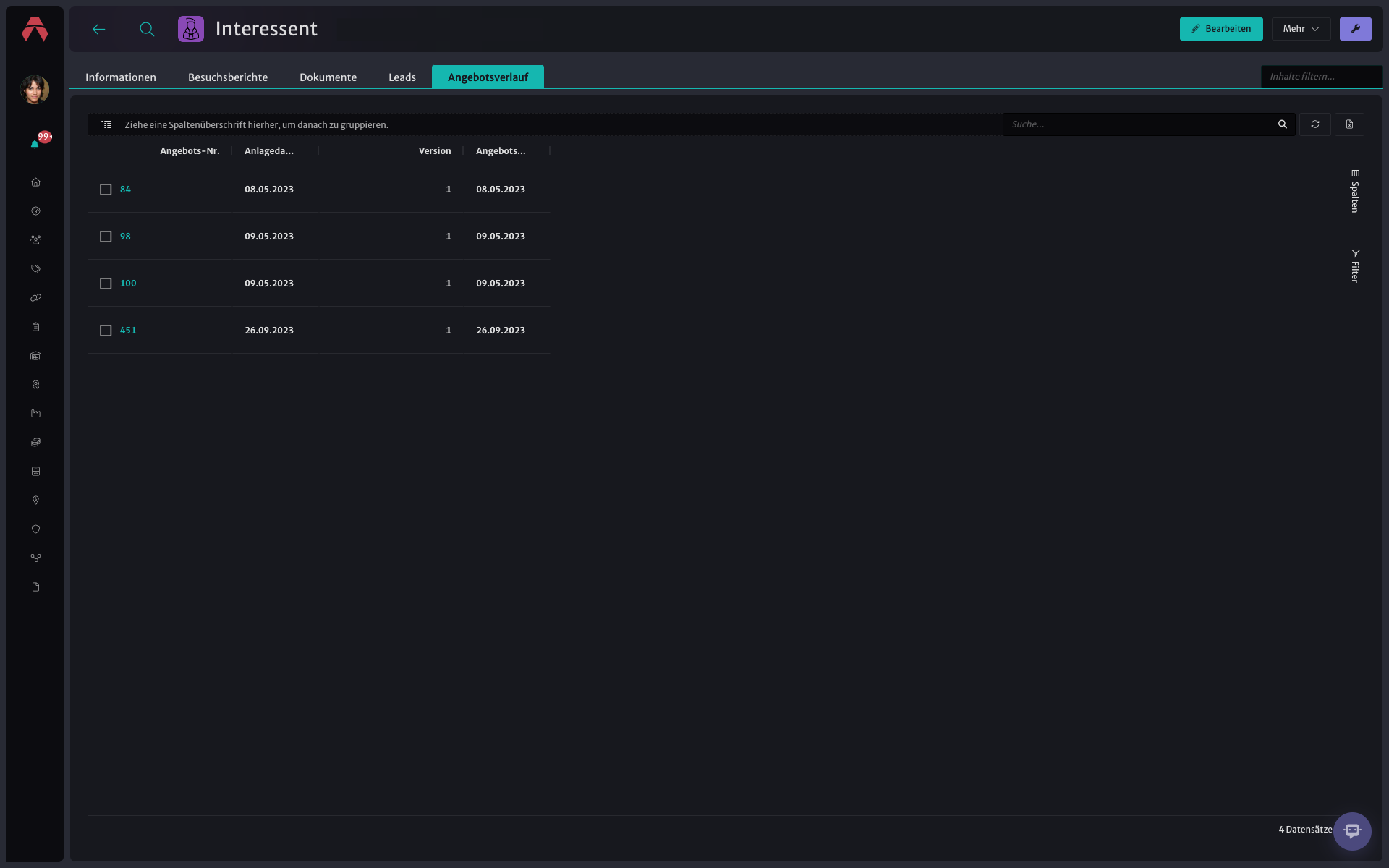Open the price tags icon in sidebar

click(x=35, y=269)
